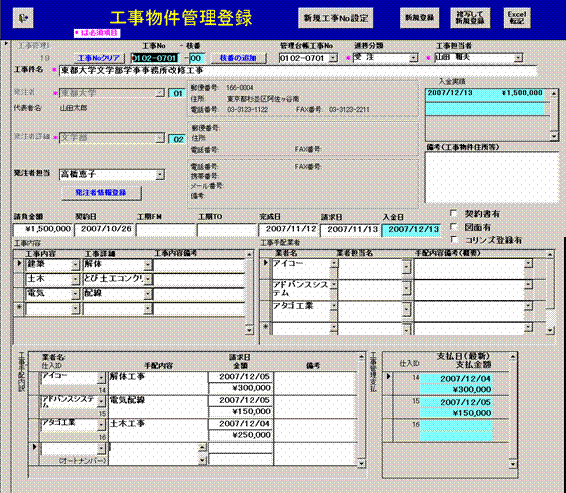Open the アイコー dropdown in 工事手配内訳
This screenshot has height=493, width=566.
101,378
